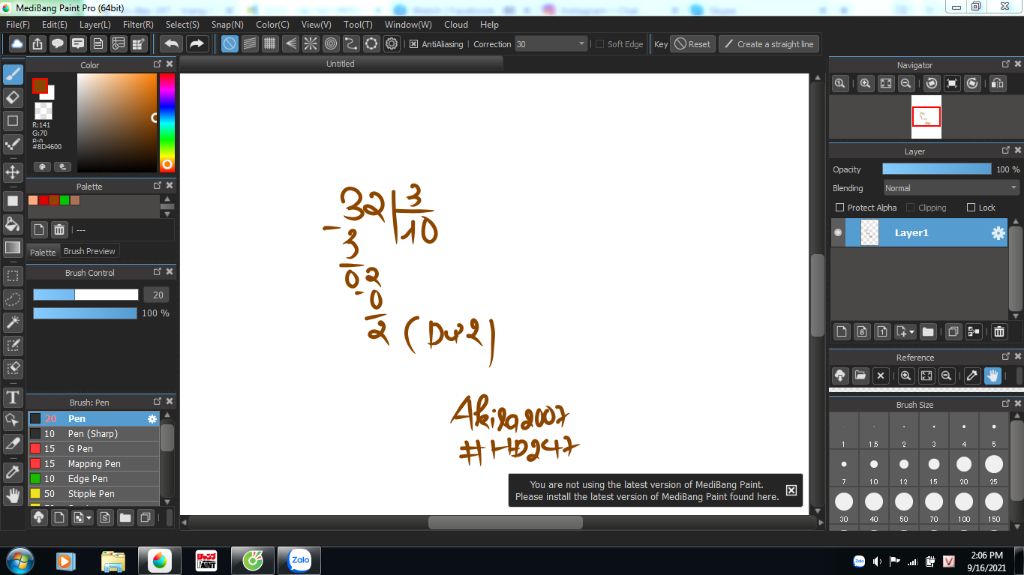Viewport: 1024px width, 575px height.
Task: Select the green swatch in Palette
Action: pyautogui.click(x=65, y=200)
